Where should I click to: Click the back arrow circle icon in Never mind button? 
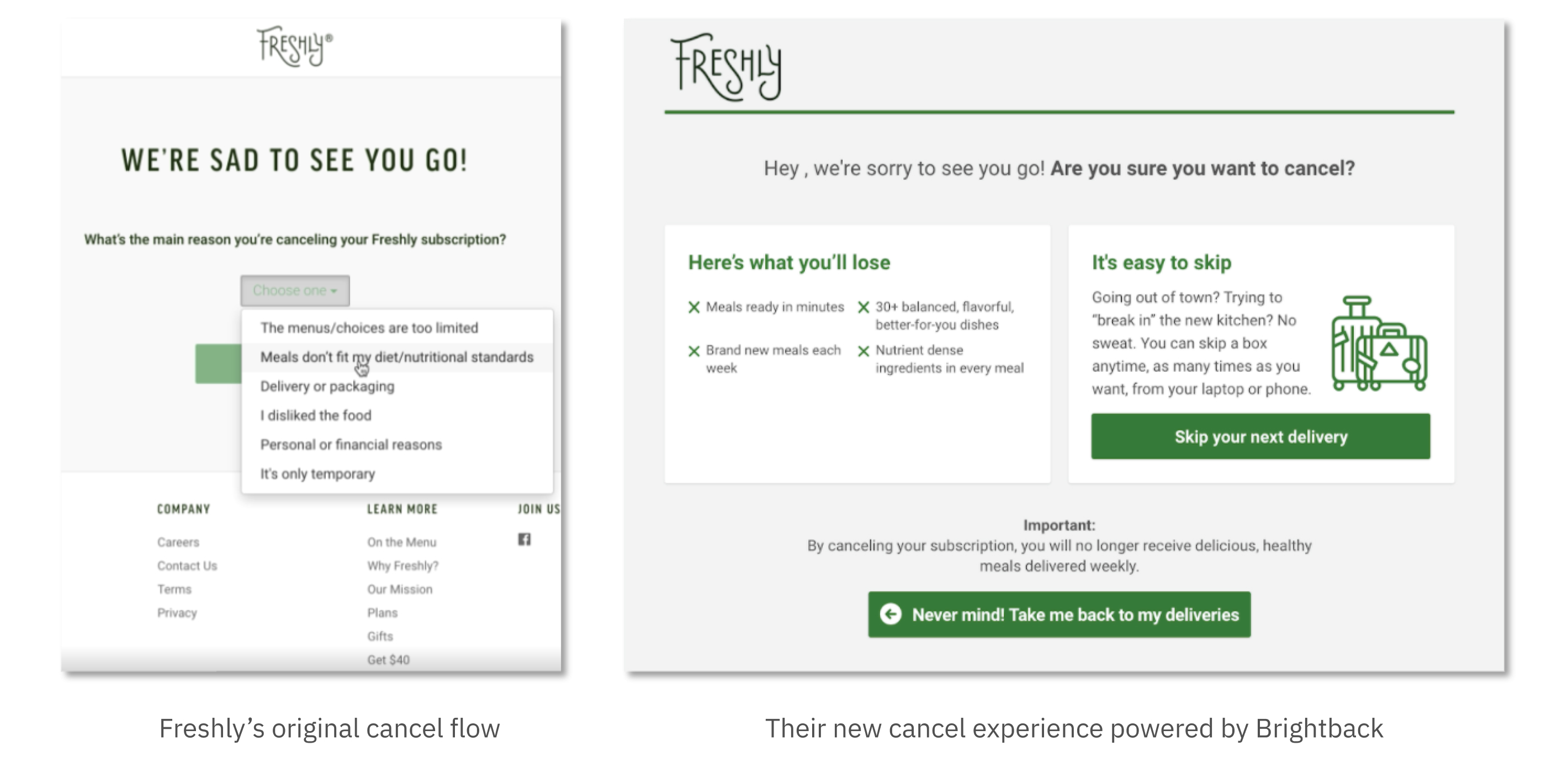point(891,614)
